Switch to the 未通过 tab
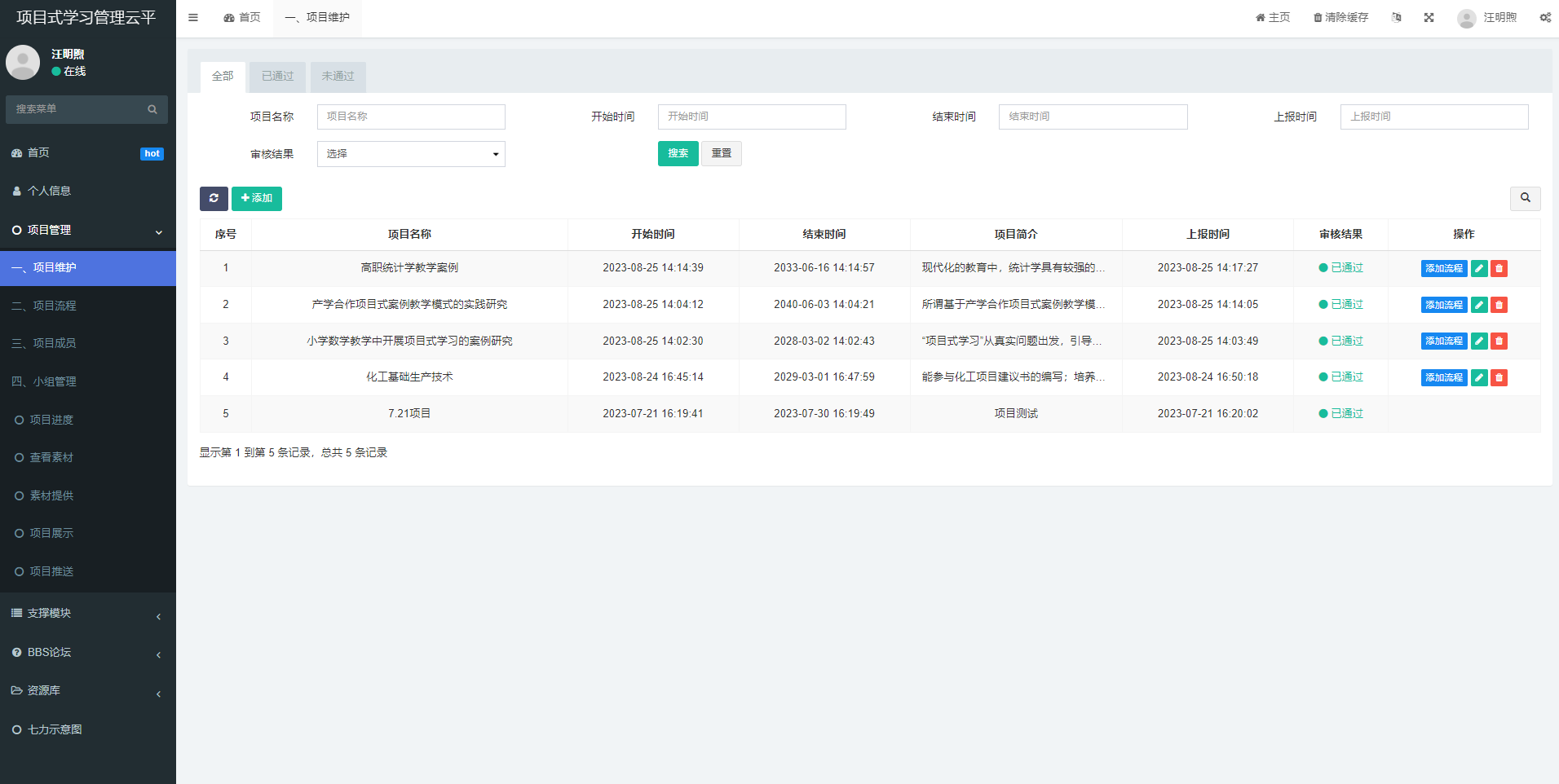 pos(338,77)
